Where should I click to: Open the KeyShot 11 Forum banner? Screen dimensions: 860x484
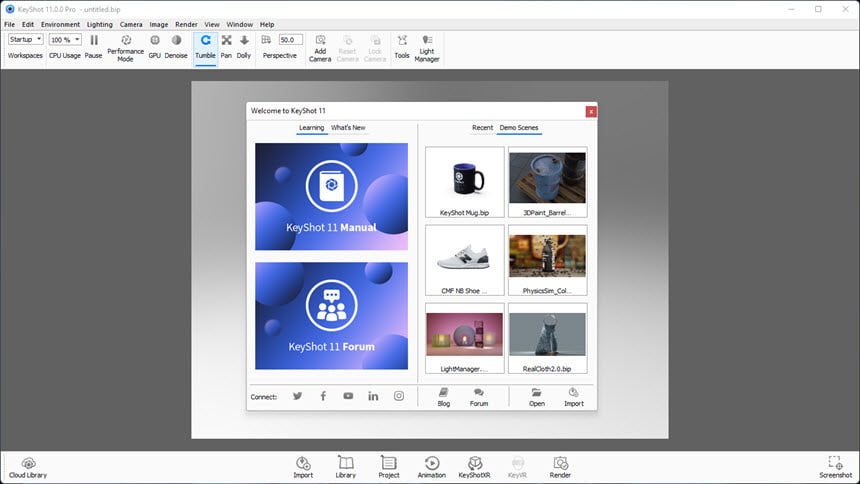click(x=331, y=316)
